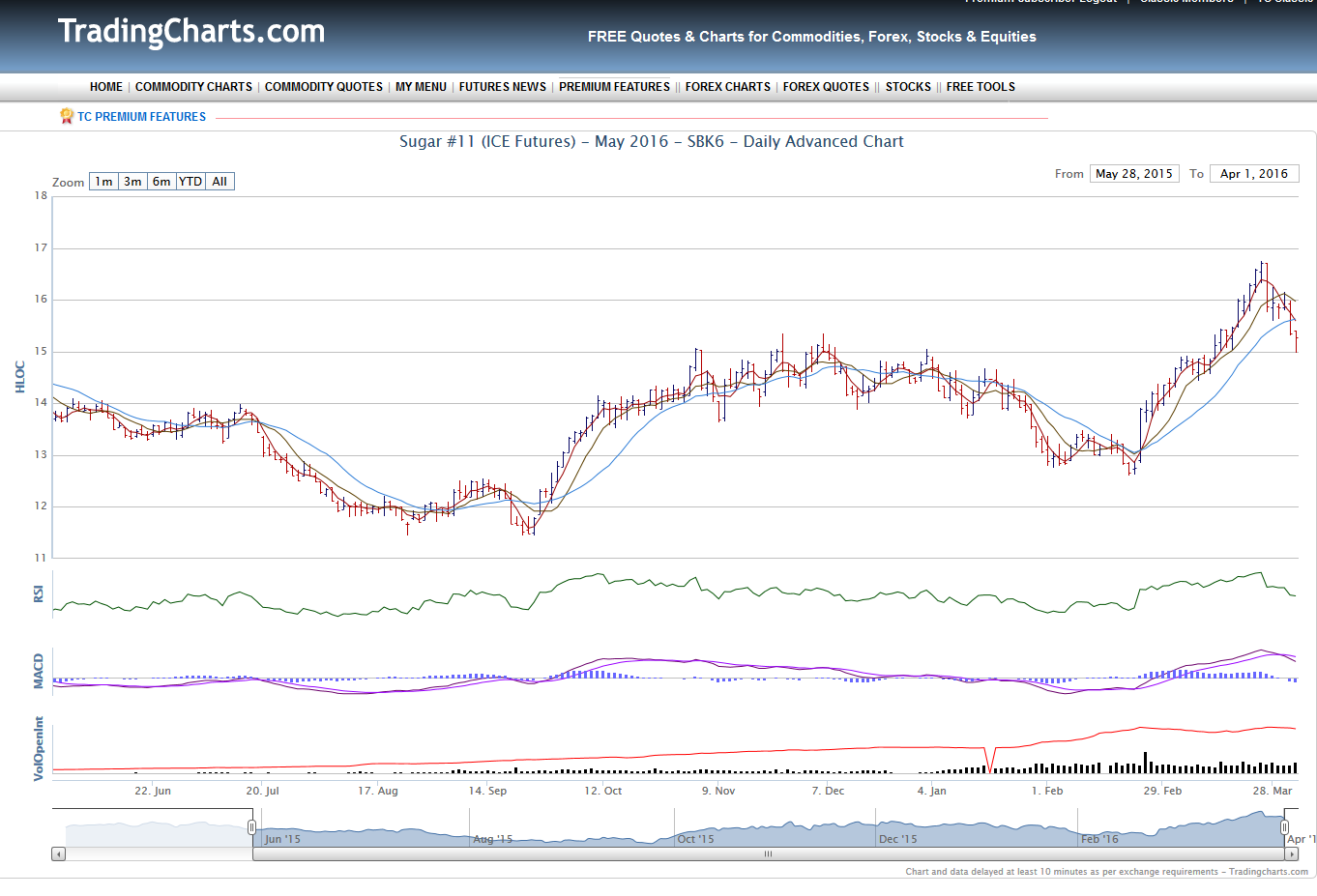
Task: Click the horizontal scrollbar thumb grip
Action: point(768,854)
